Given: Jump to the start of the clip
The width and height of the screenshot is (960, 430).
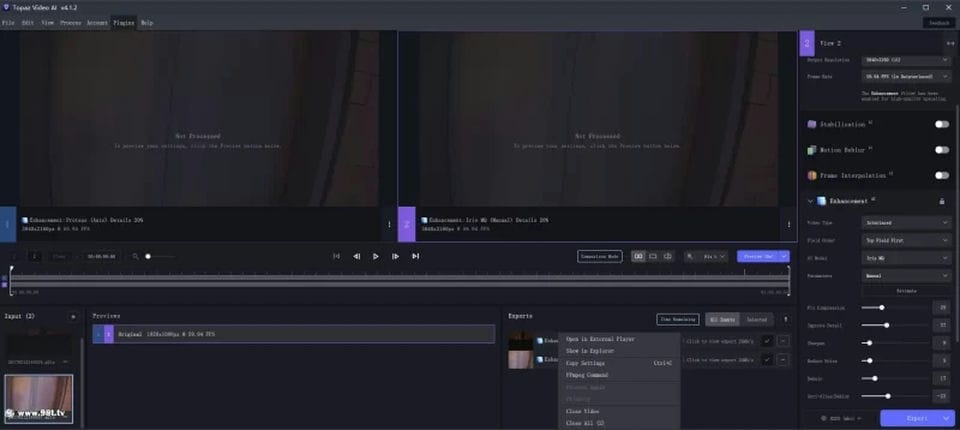Looking at the screenshot, I should tap(336, 256).
